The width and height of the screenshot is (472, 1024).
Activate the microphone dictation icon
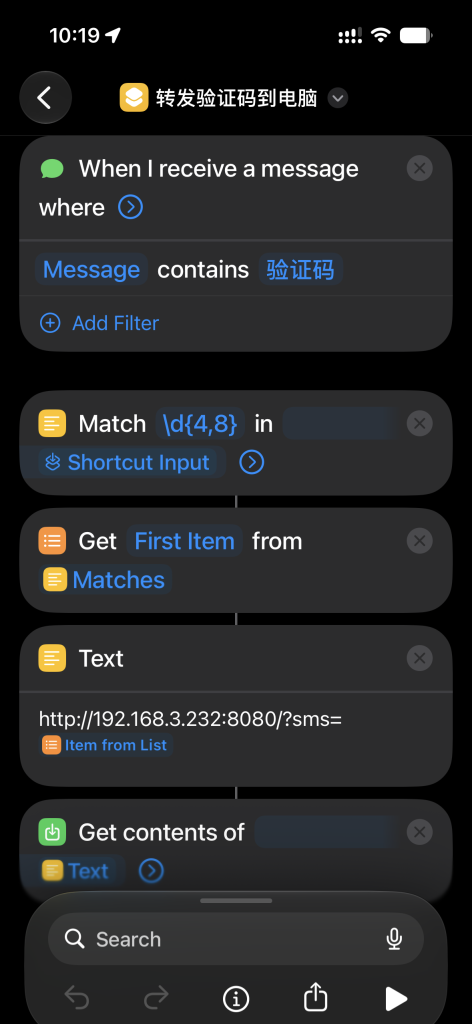tap(394, 939)
